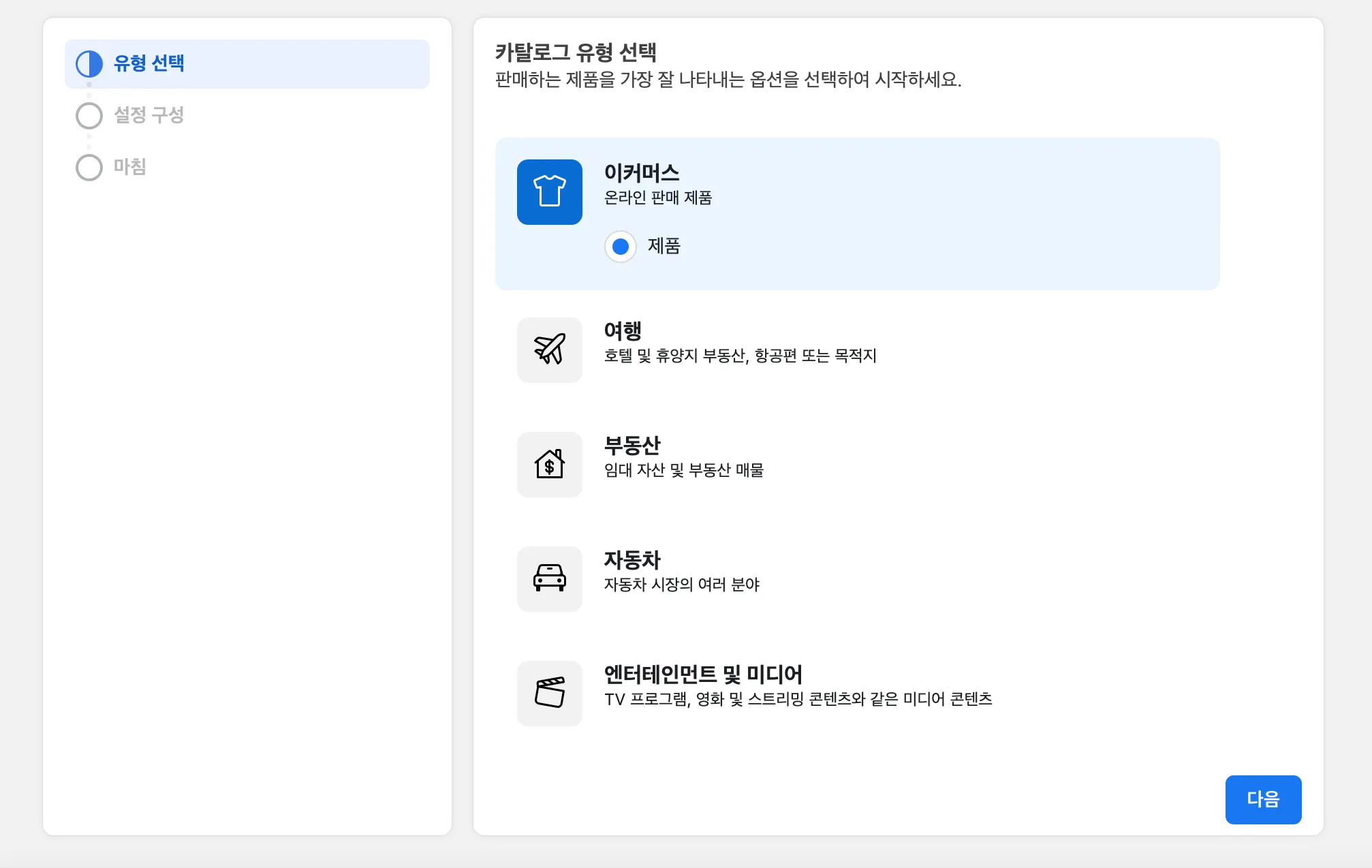Click the half-filled 유형 선택 step icon
Viewport: 1372px width, 868px height.
pos(89,64)
